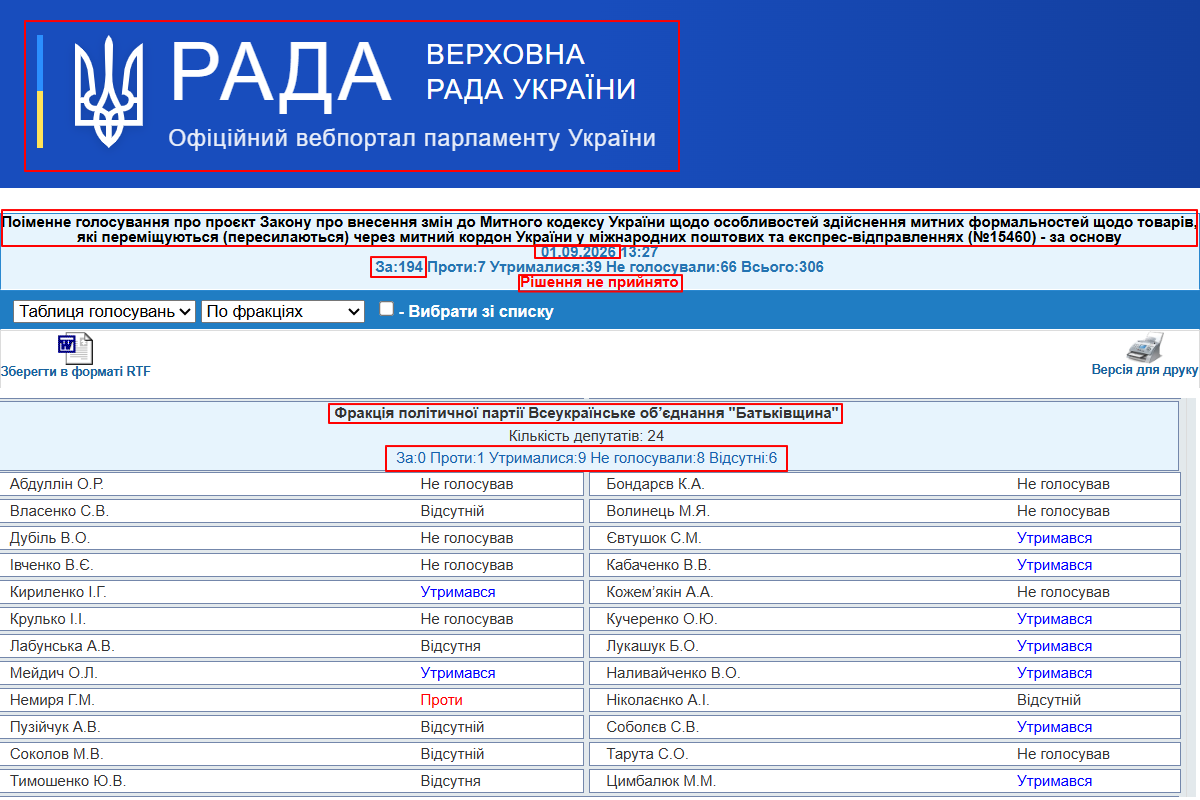Click 'Офіційний вебпортал парламенту України' text
This screenshot has height=800, width=1200.
pyautogui.click(x=412, y=138)
